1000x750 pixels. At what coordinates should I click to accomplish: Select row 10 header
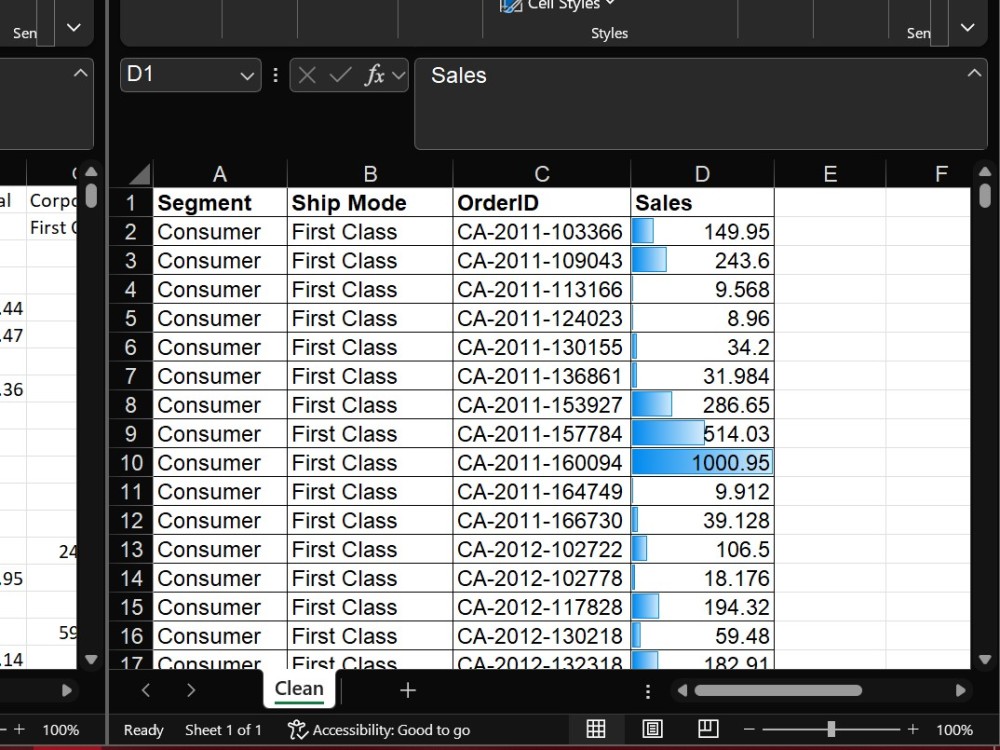pos(131,462)
